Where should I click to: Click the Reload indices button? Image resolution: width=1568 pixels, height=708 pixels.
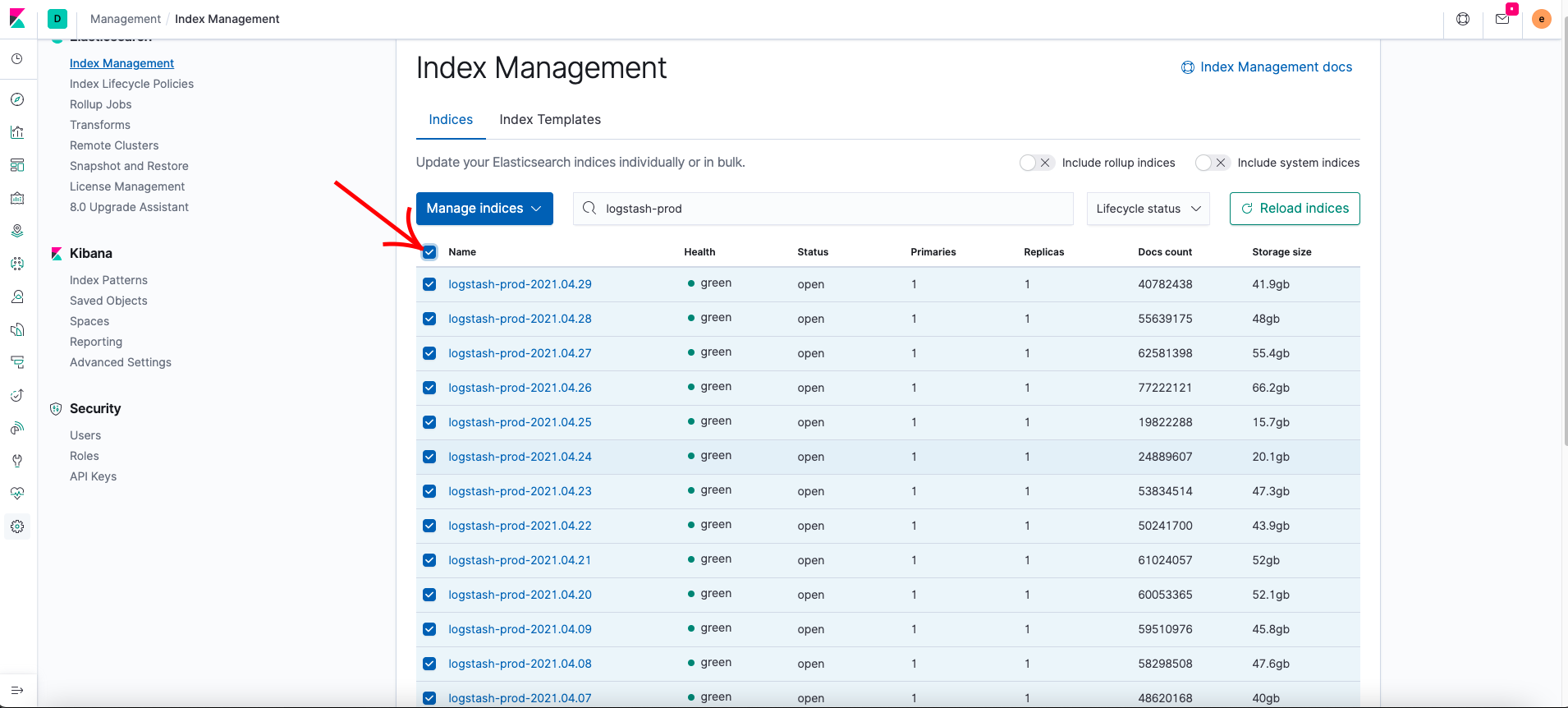(x=1295, y=209)
